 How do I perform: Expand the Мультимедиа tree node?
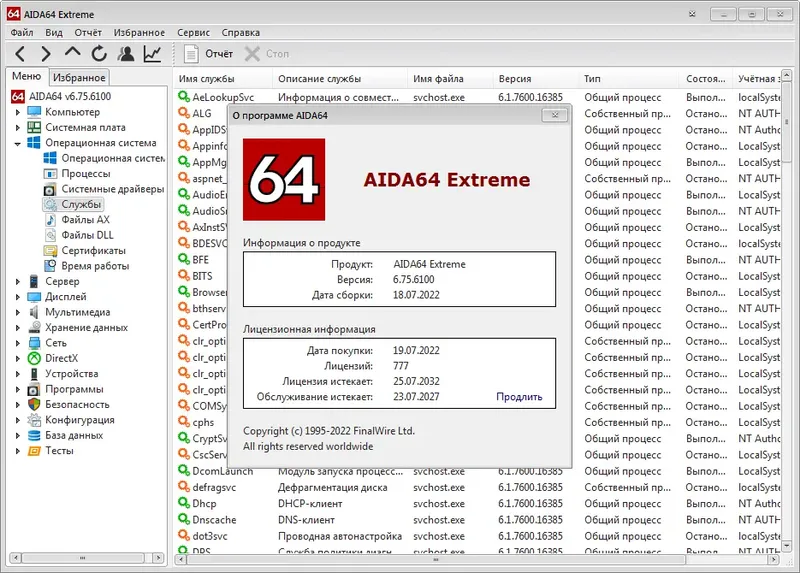coord(18,312)
